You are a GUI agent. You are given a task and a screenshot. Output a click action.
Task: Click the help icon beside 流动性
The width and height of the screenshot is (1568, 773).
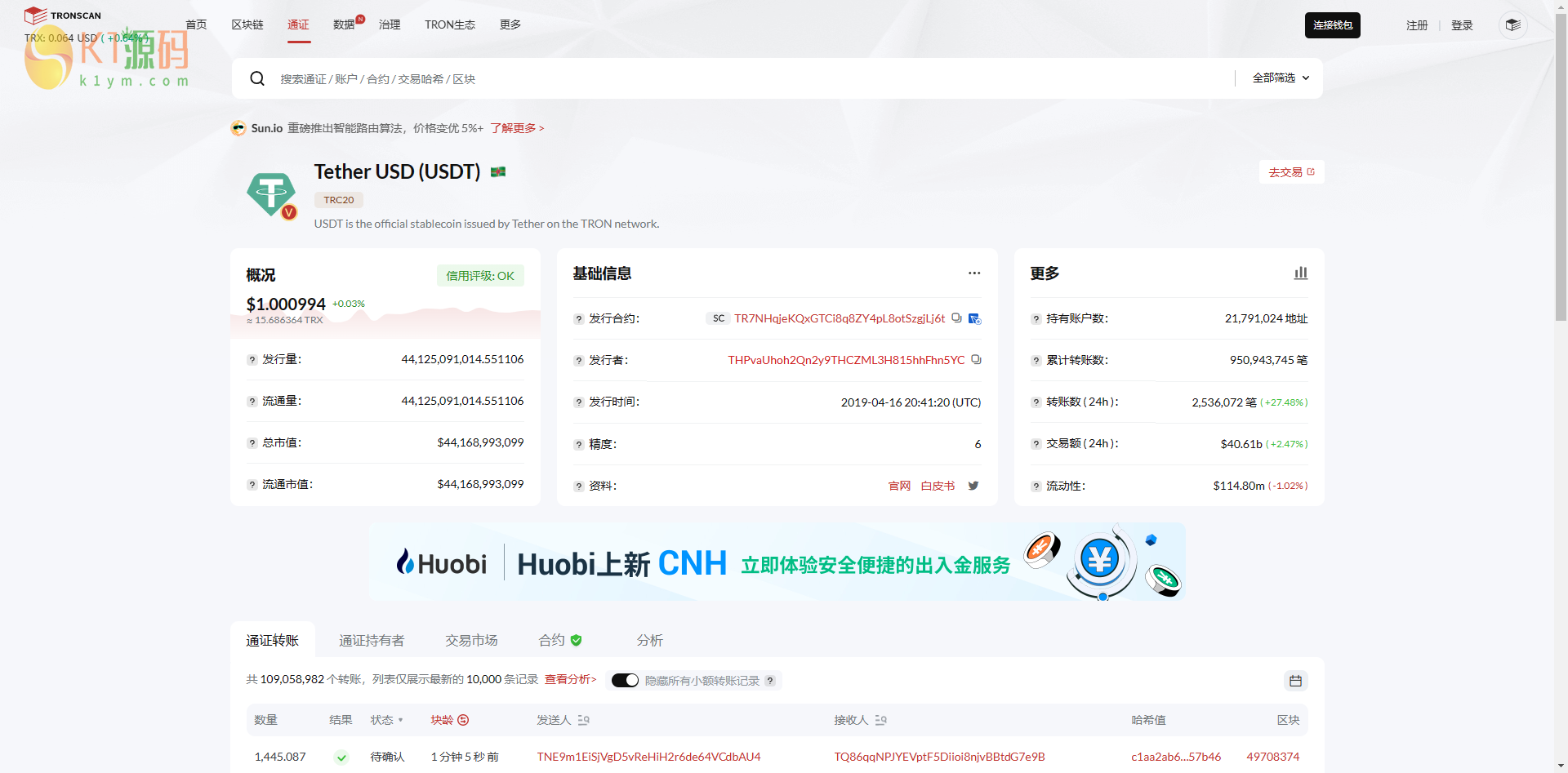[1036, 486]
